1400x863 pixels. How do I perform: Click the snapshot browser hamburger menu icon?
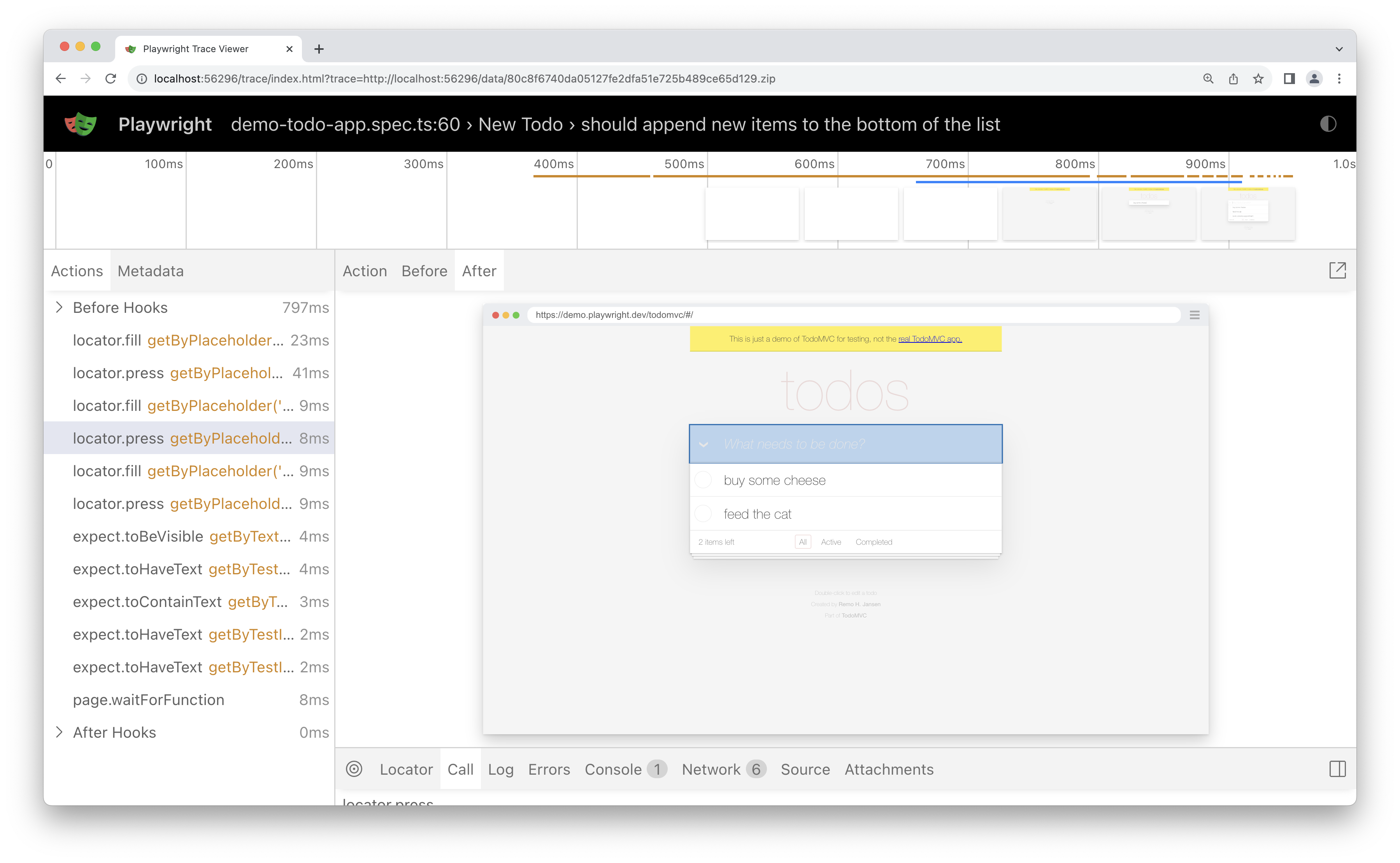[1194, 315]
